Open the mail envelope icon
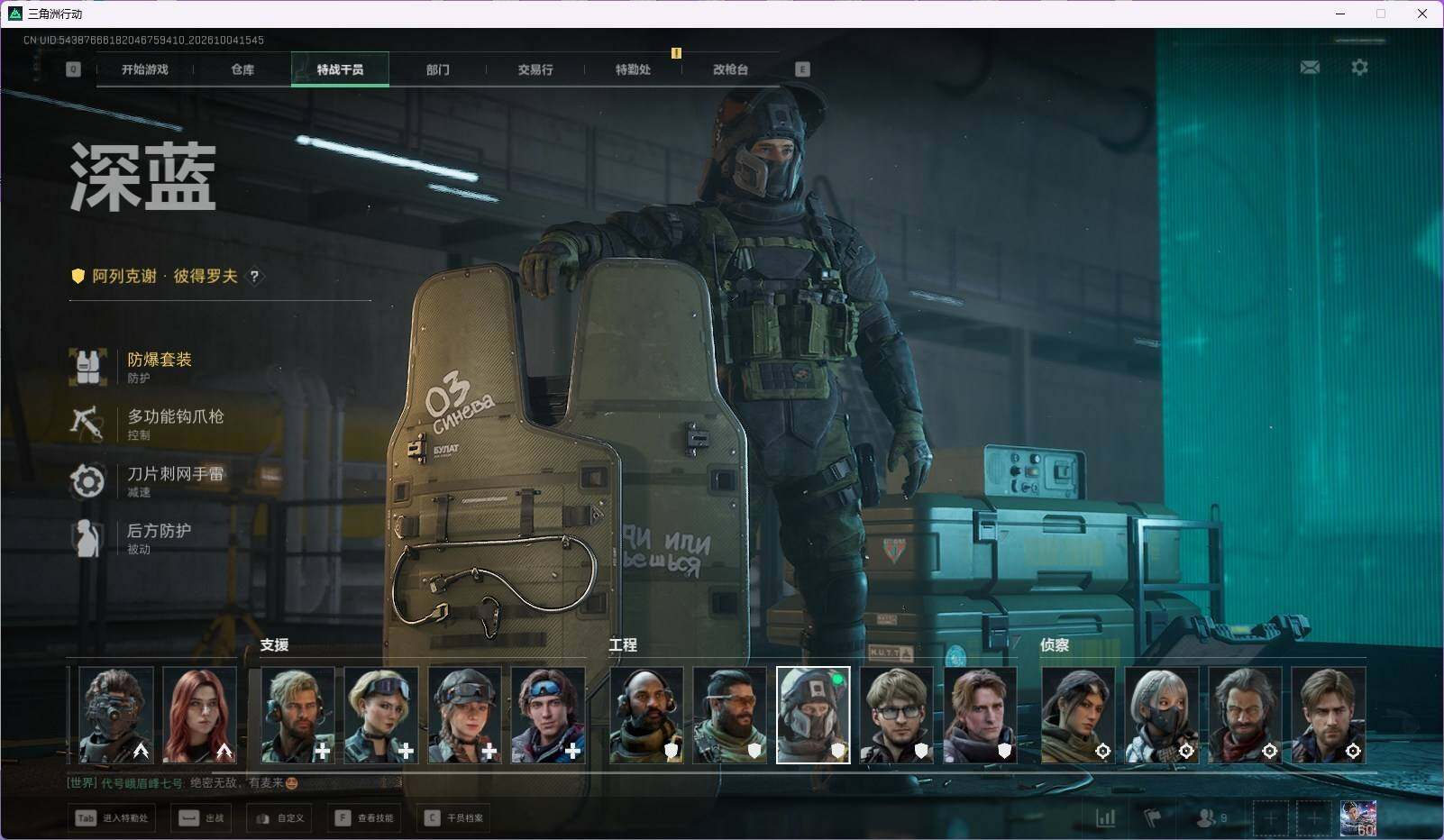 pyautogui.click(x=1310, y=68)
